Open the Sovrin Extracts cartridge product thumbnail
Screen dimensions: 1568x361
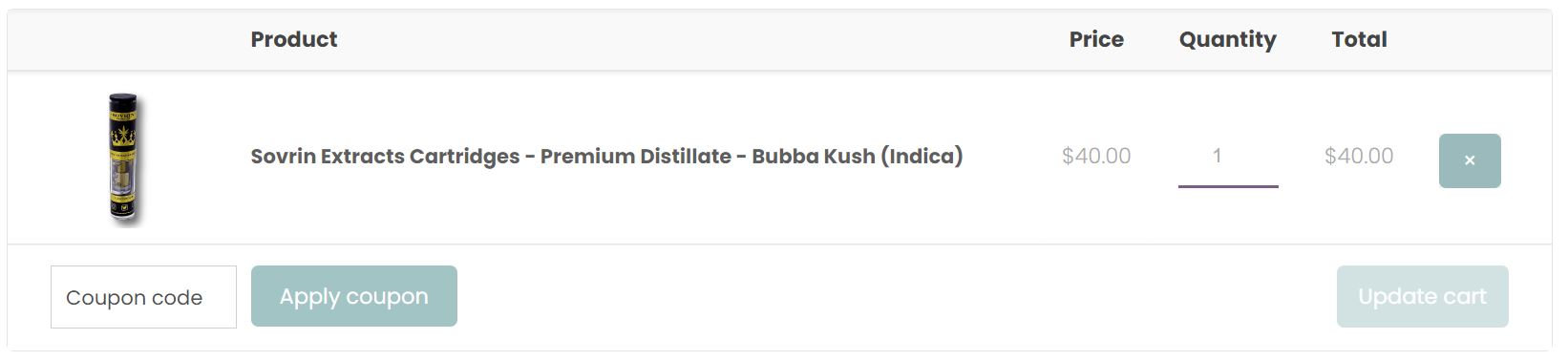[x=124, y=159]
